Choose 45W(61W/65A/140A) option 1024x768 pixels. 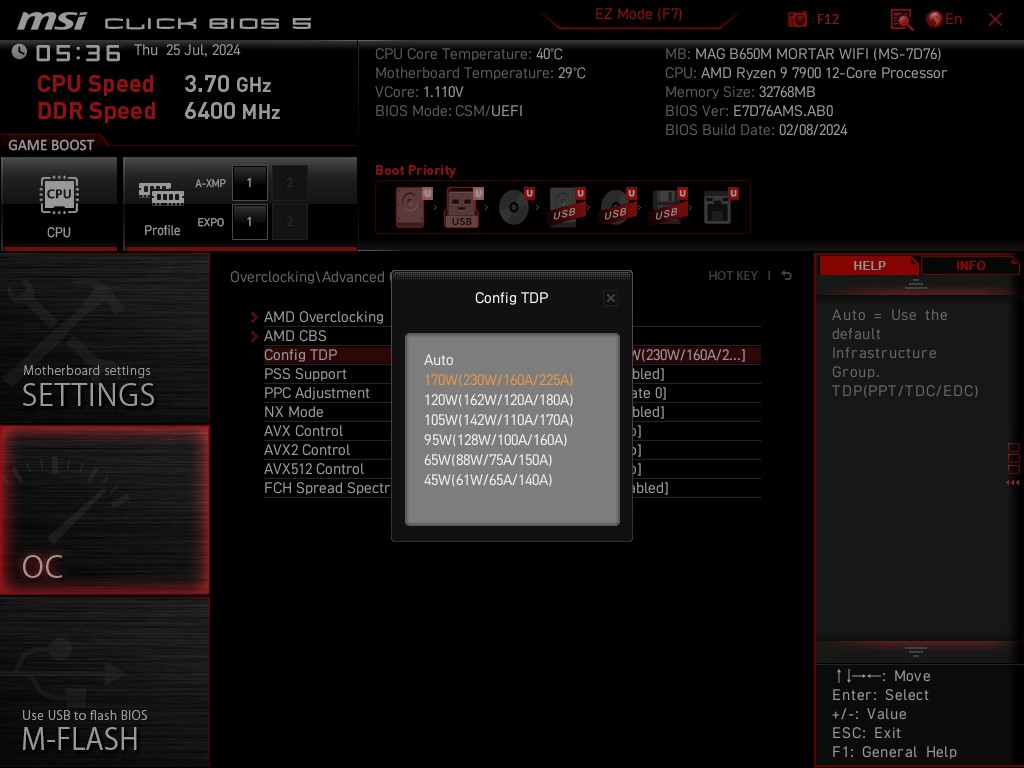click(488, 480)
